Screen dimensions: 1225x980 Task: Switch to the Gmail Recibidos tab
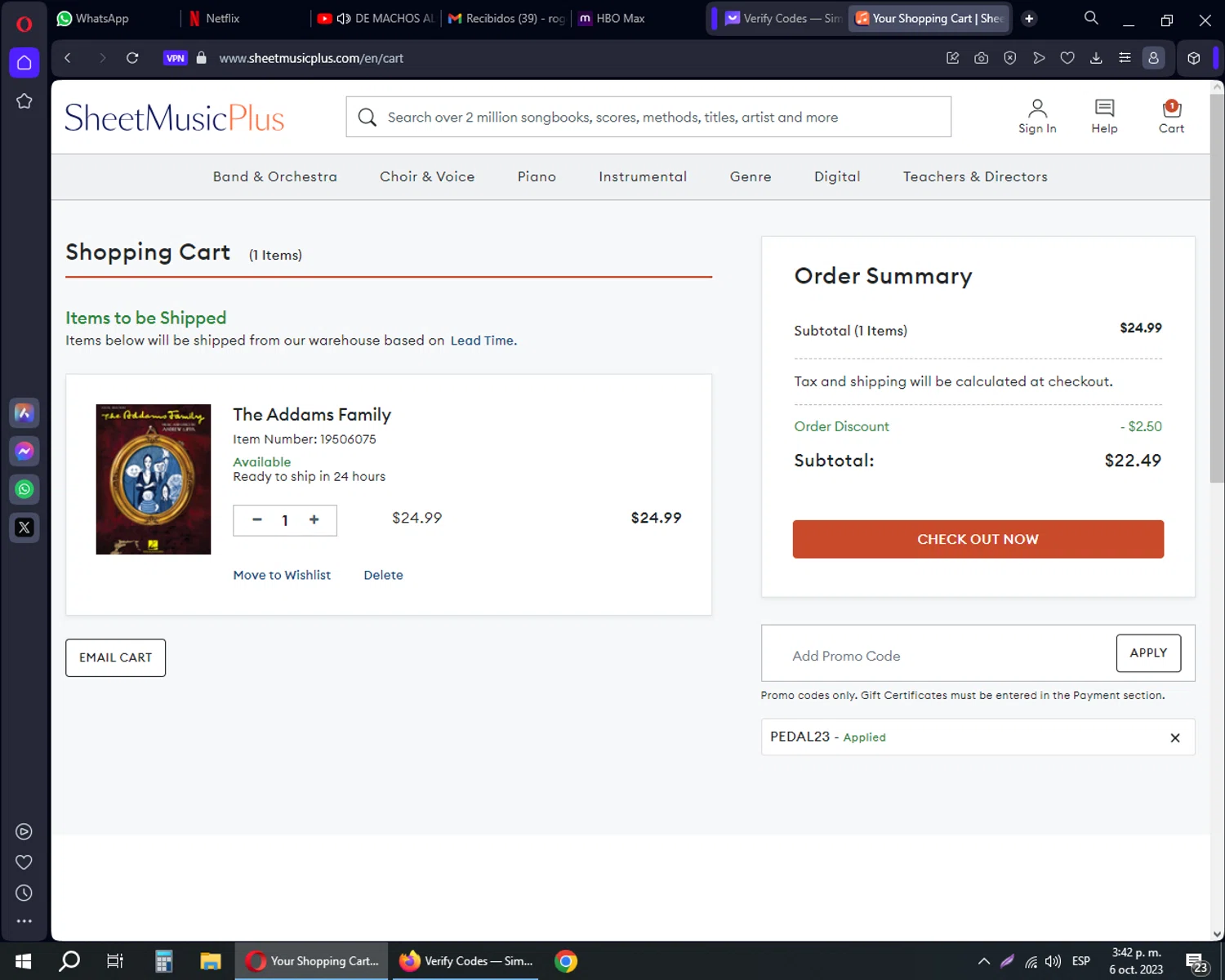click(506, 18)
